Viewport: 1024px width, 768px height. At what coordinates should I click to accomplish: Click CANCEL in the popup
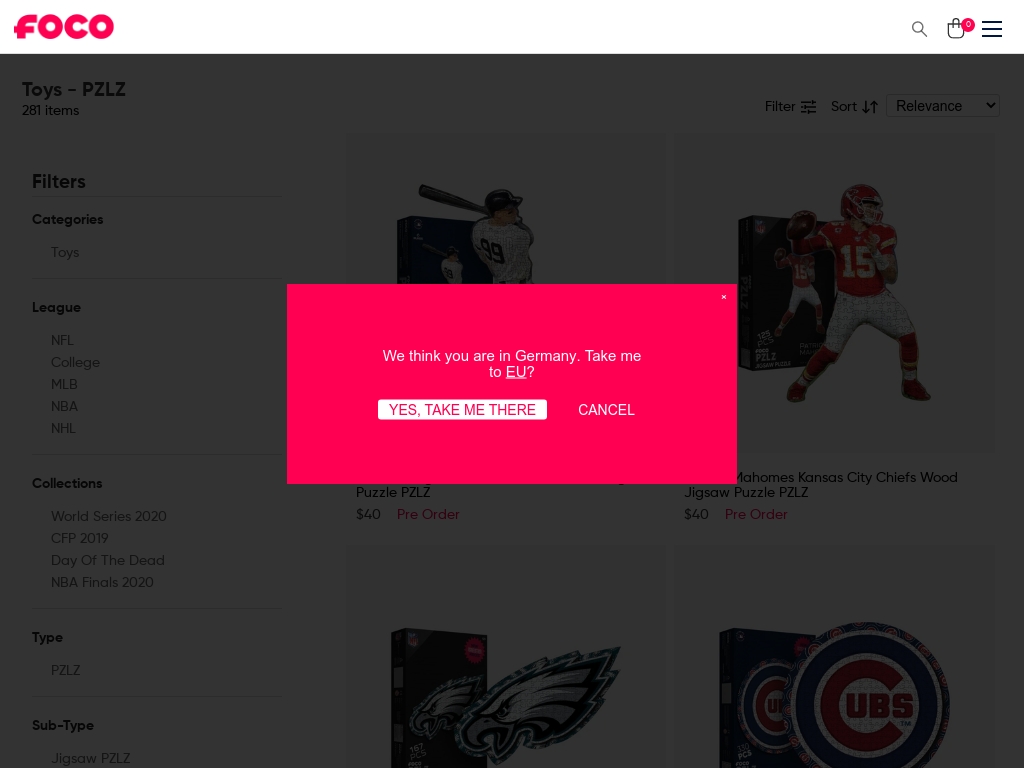pyautogui.click(x=606, y=409)
